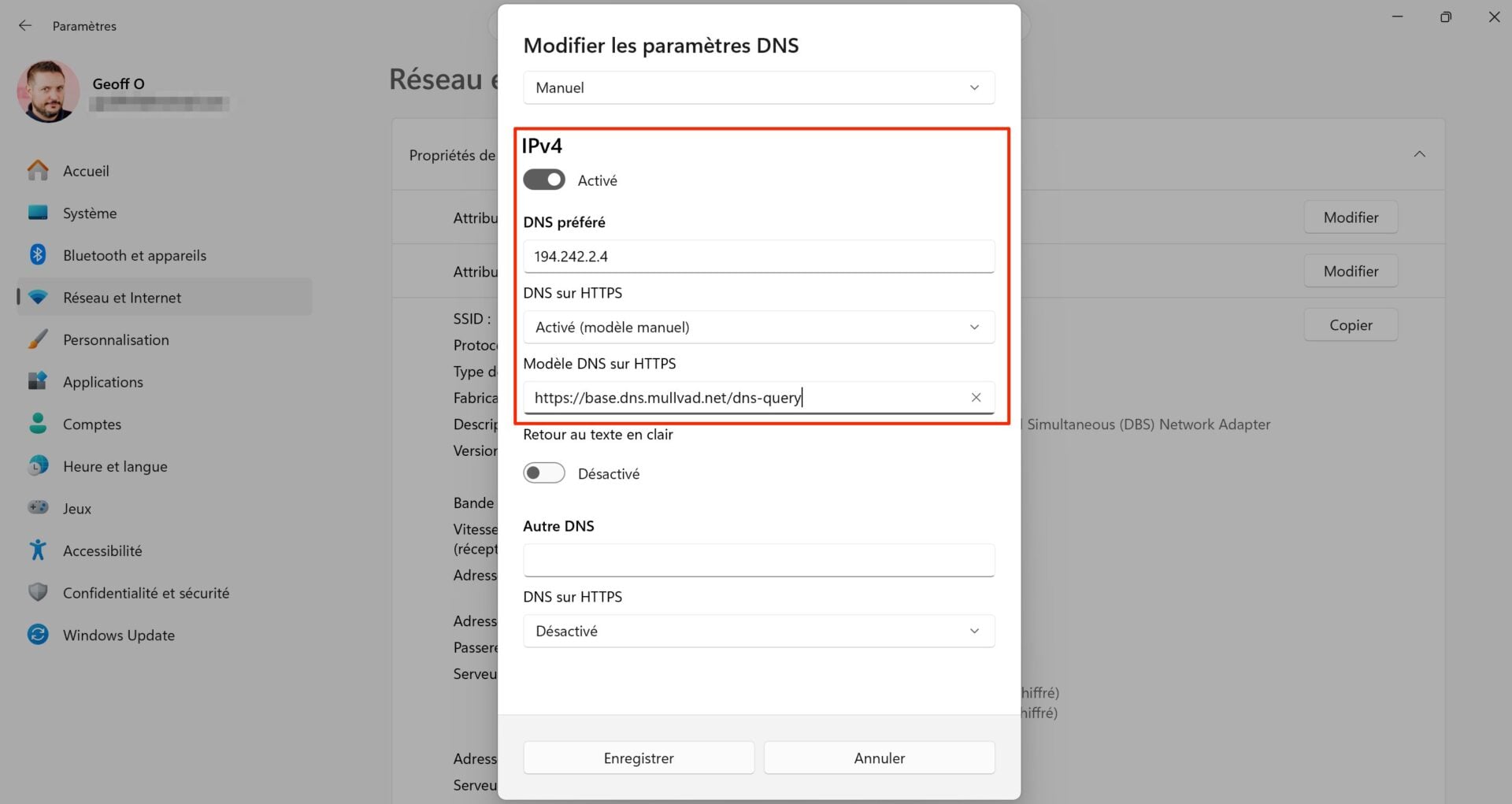Open the preferred DNS sur HTTPS dropdown
1512x804 pixels.
click(758, 327)
